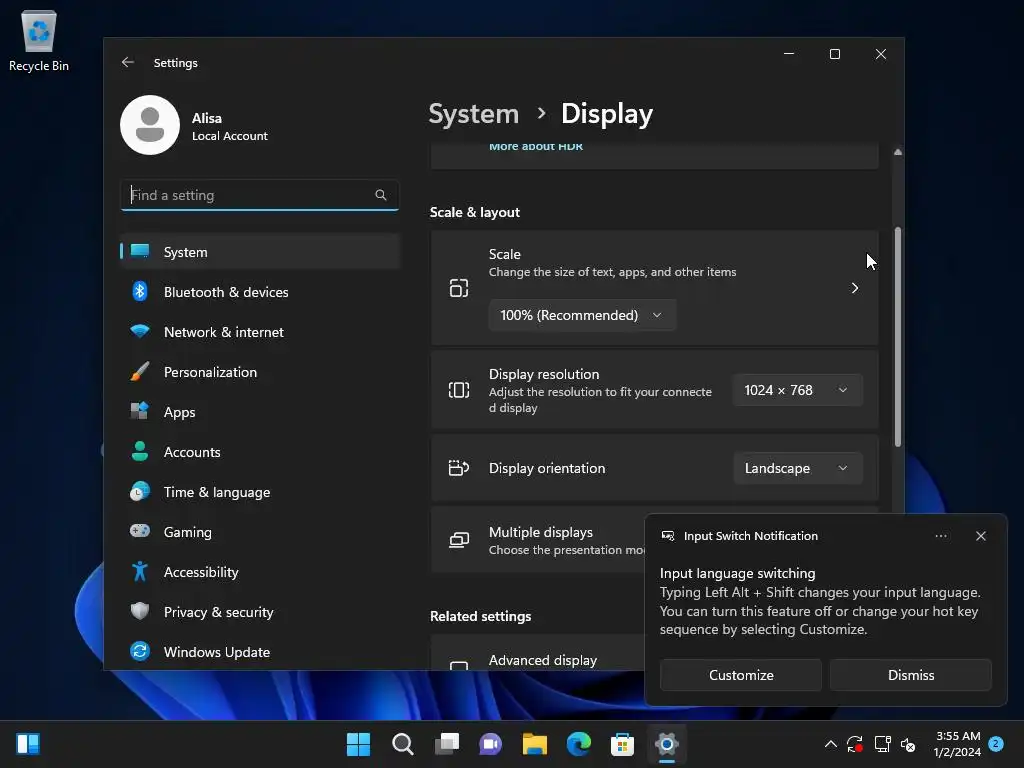Go to Personalization settings
1024x768 pixels.
point(260,372)
